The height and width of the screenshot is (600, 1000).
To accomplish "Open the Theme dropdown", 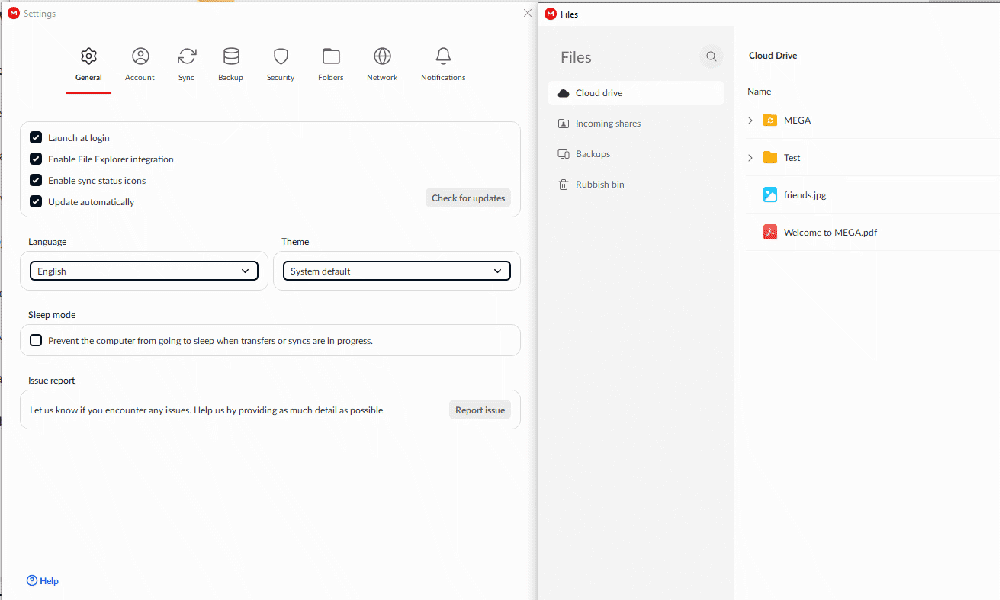I will click(396, 271).
